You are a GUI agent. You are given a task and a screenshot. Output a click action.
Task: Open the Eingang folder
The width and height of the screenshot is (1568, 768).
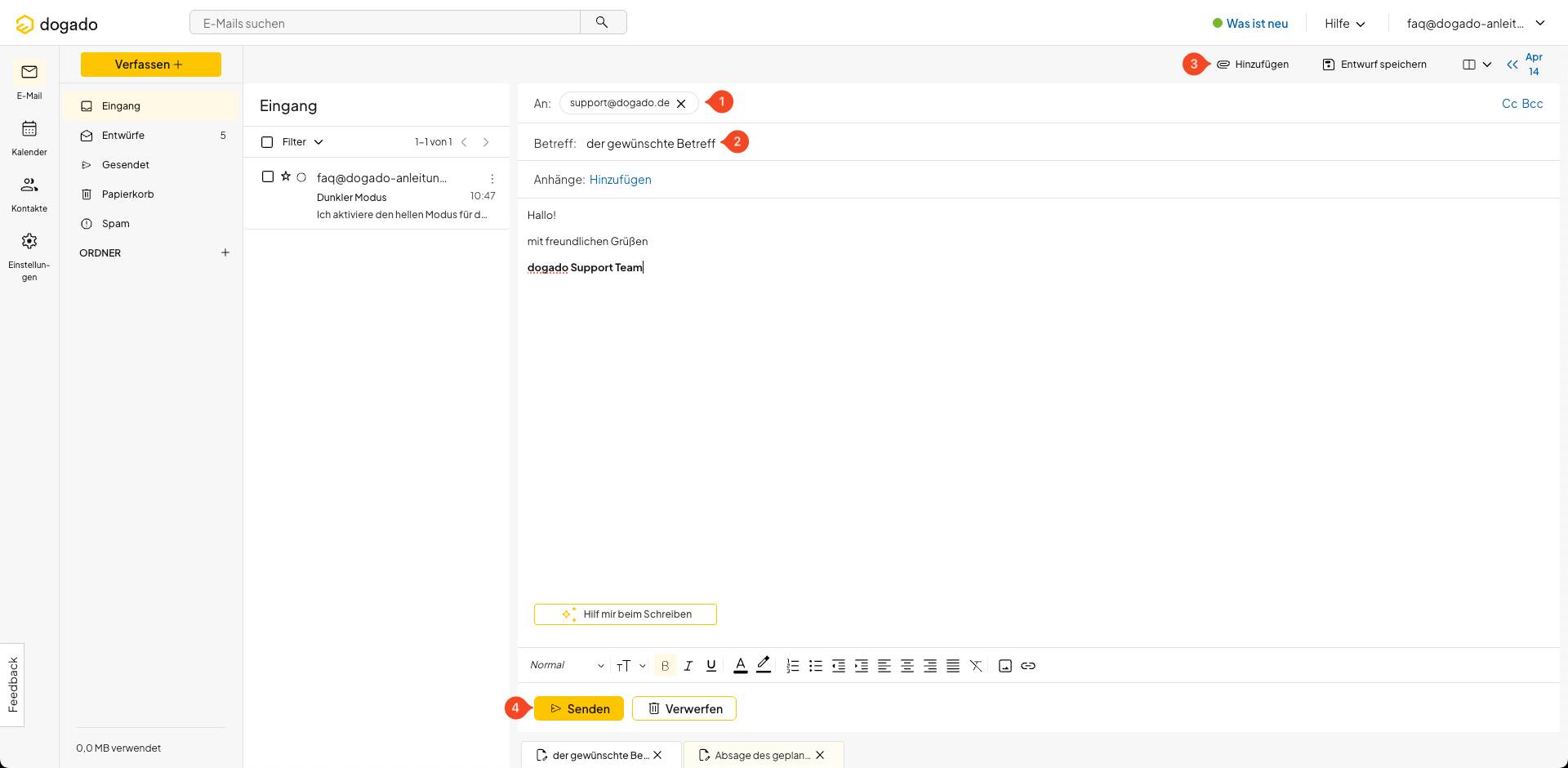pos(151,106)
